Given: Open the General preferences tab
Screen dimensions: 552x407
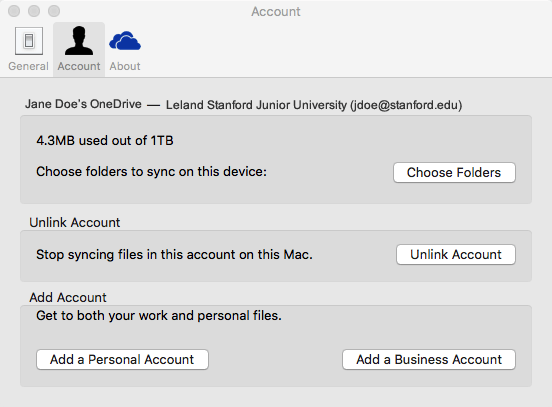Looking at the screenshot, I should tap(29, 49).
